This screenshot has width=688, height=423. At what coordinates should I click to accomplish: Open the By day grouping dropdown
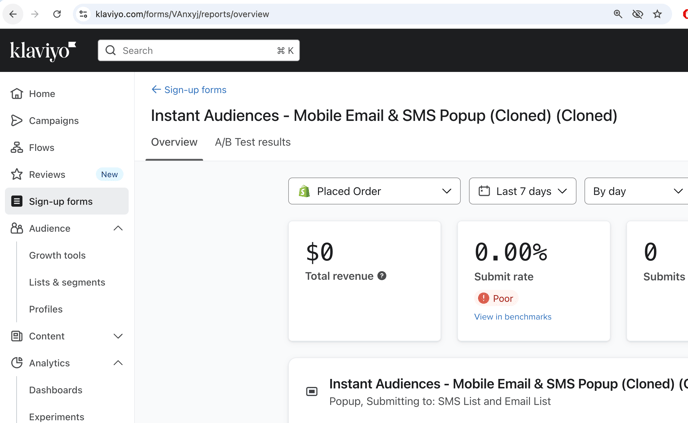coord(636,191)
